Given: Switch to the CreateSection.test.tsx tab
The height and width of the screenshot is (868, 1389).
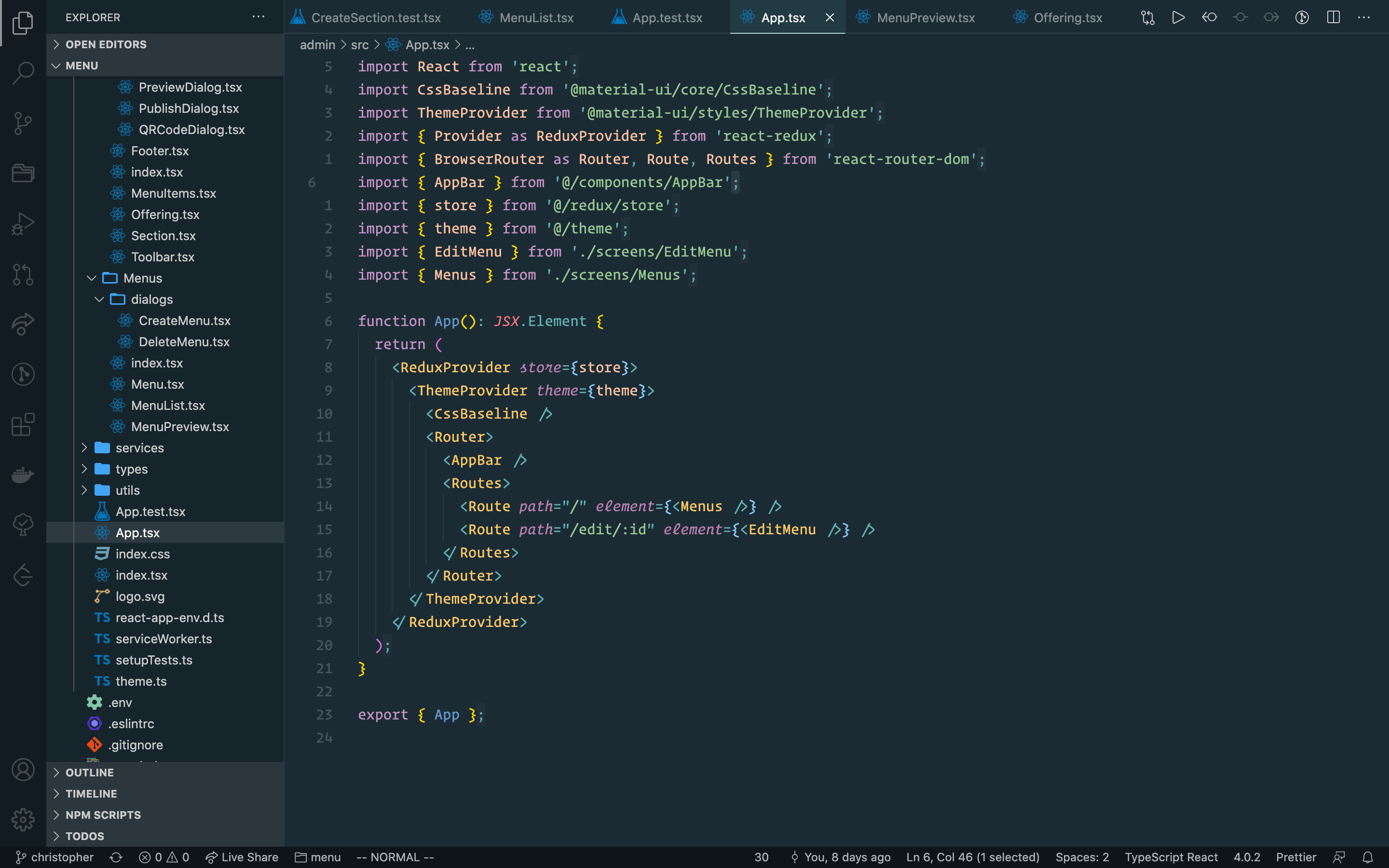Looking at the screenshot, I should coord(375,18).
